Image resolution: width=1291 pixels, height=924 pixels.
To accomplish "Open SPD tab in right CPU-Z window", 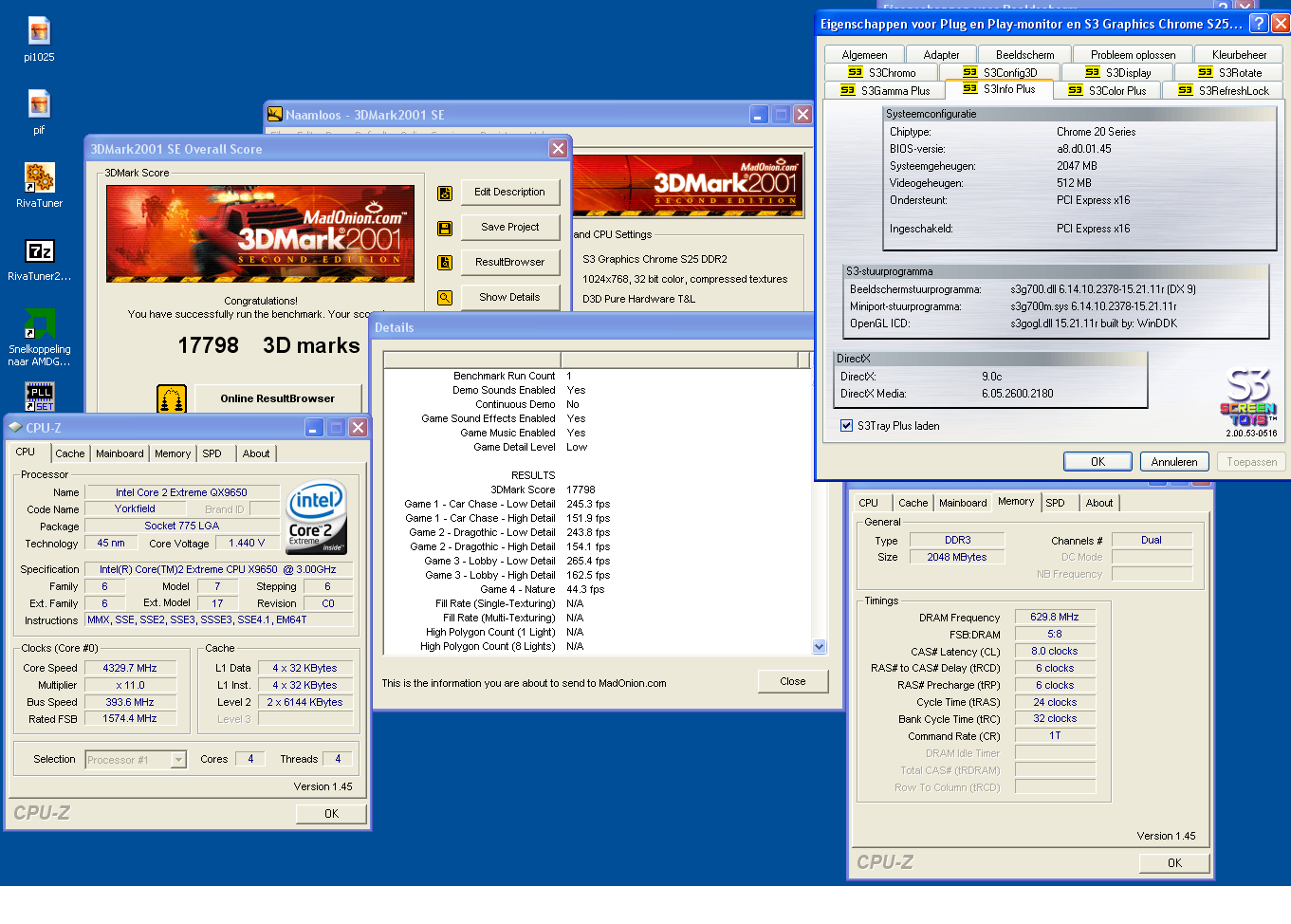I will [1055, 503].
